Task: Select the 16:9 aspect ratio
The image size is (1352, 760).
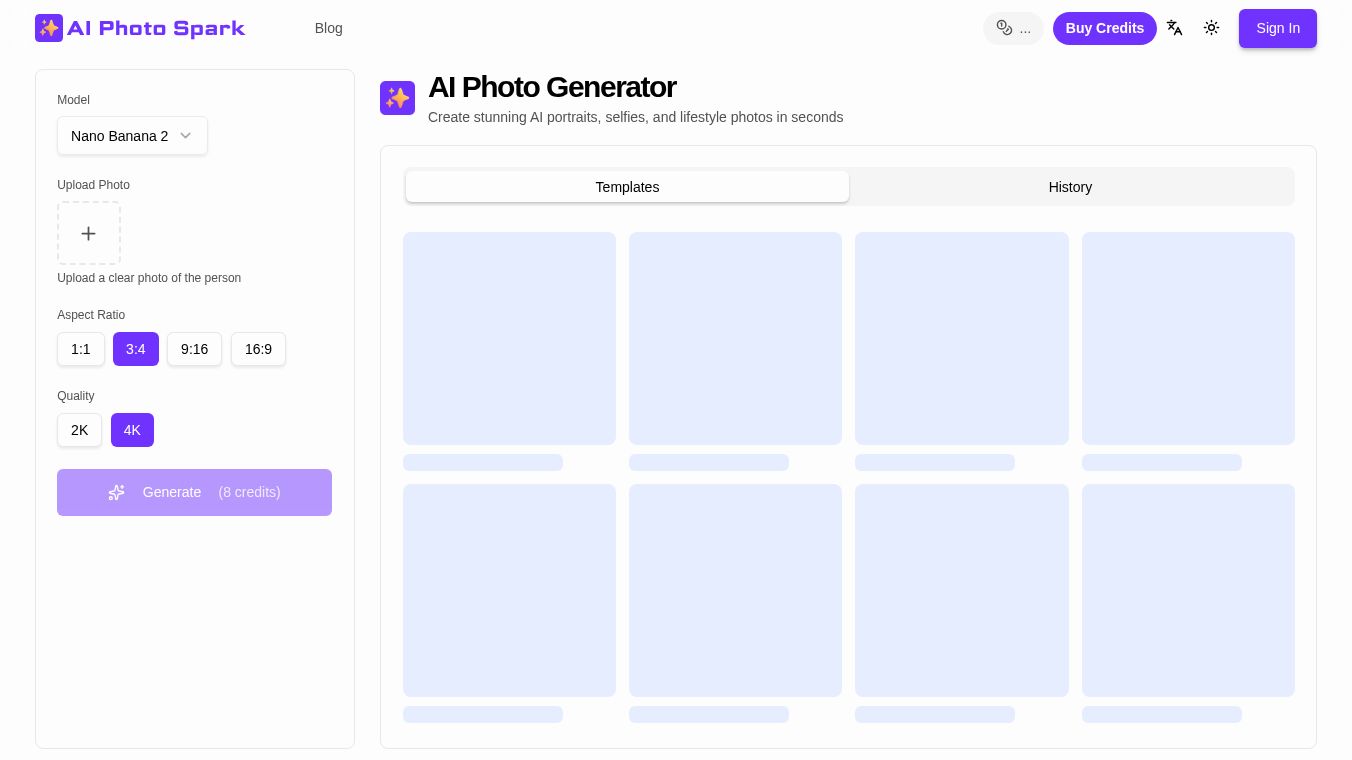Action: coord(258,349)
